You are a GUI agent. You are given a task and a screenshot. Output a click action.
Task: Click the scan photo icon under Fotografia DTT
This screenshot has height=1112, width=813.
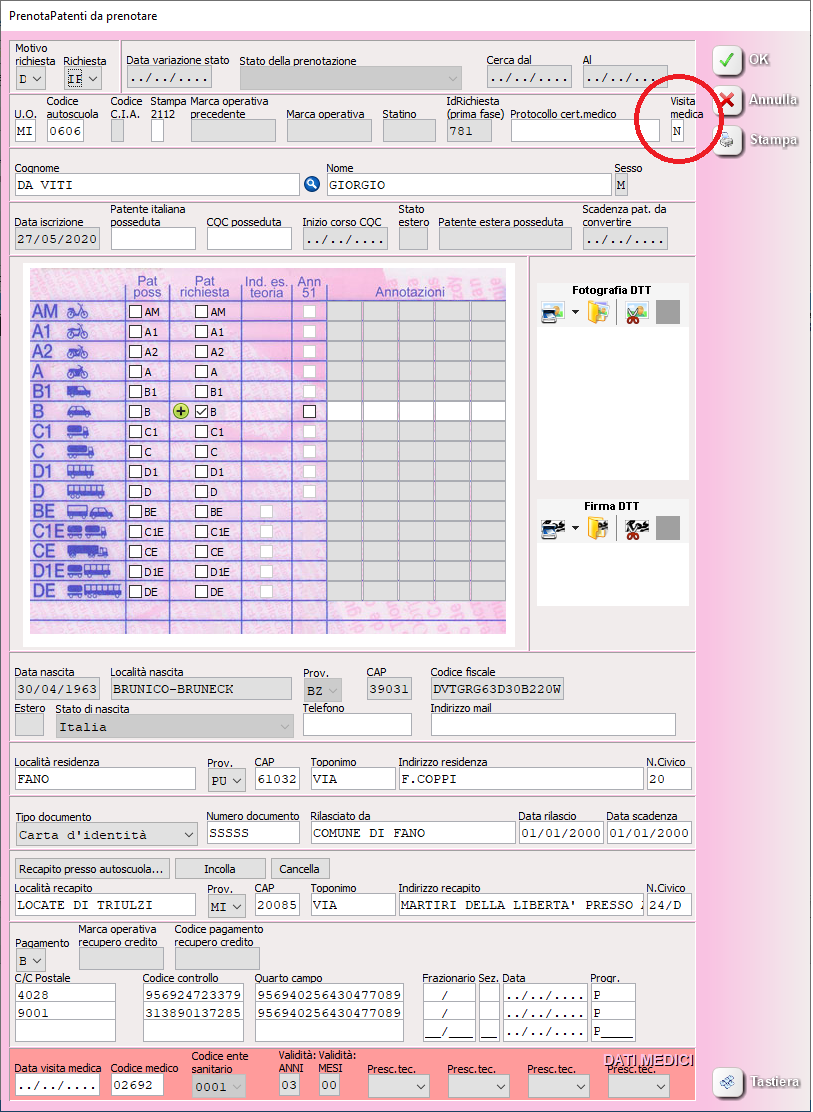[x=552, y=313]
